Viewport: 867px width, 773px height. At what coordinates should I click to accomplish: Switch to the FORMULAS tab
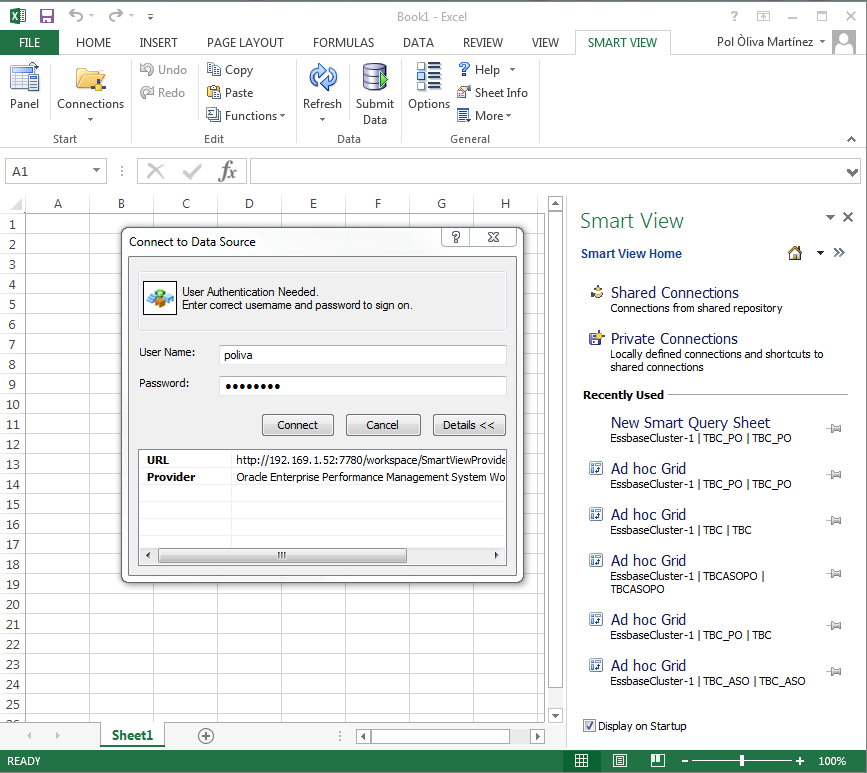point(343,43)
